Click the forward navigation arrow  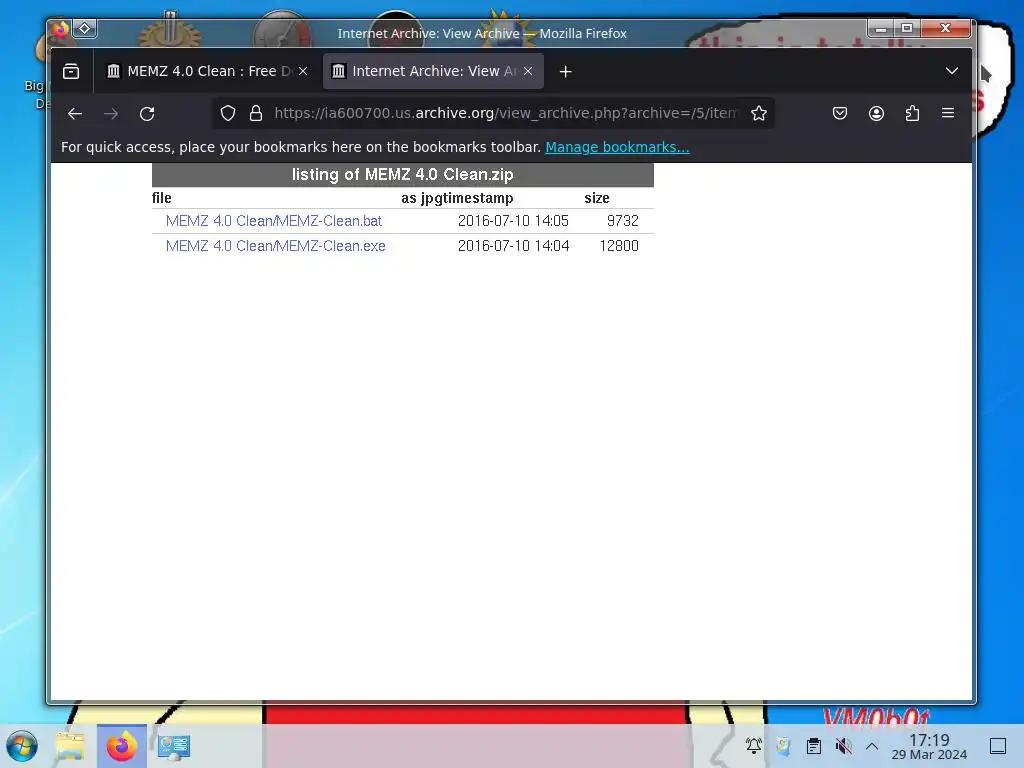[x=111, y=114]
